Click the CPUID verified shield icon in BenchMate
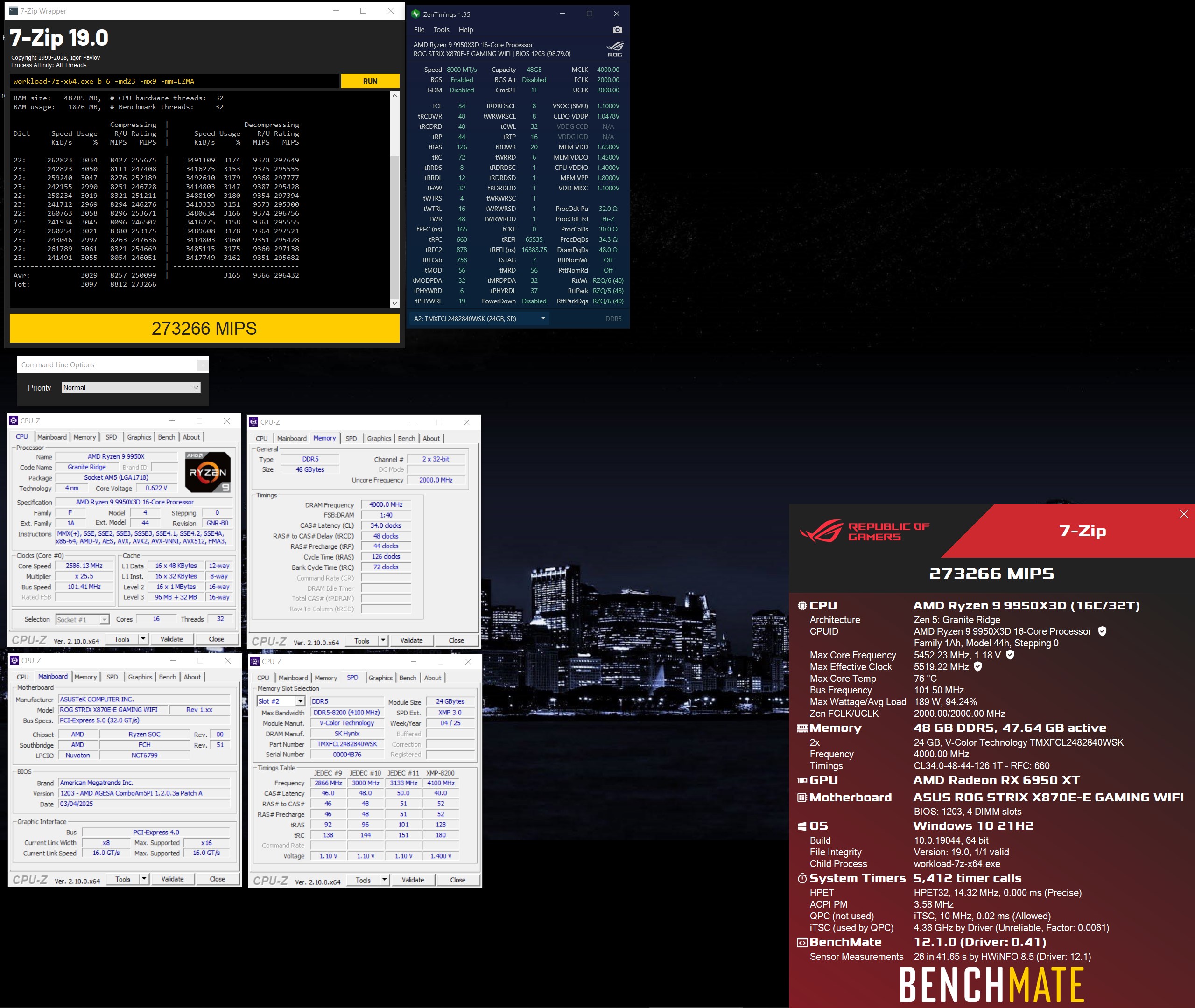1195x1008 pixels. click(1103, 631)
